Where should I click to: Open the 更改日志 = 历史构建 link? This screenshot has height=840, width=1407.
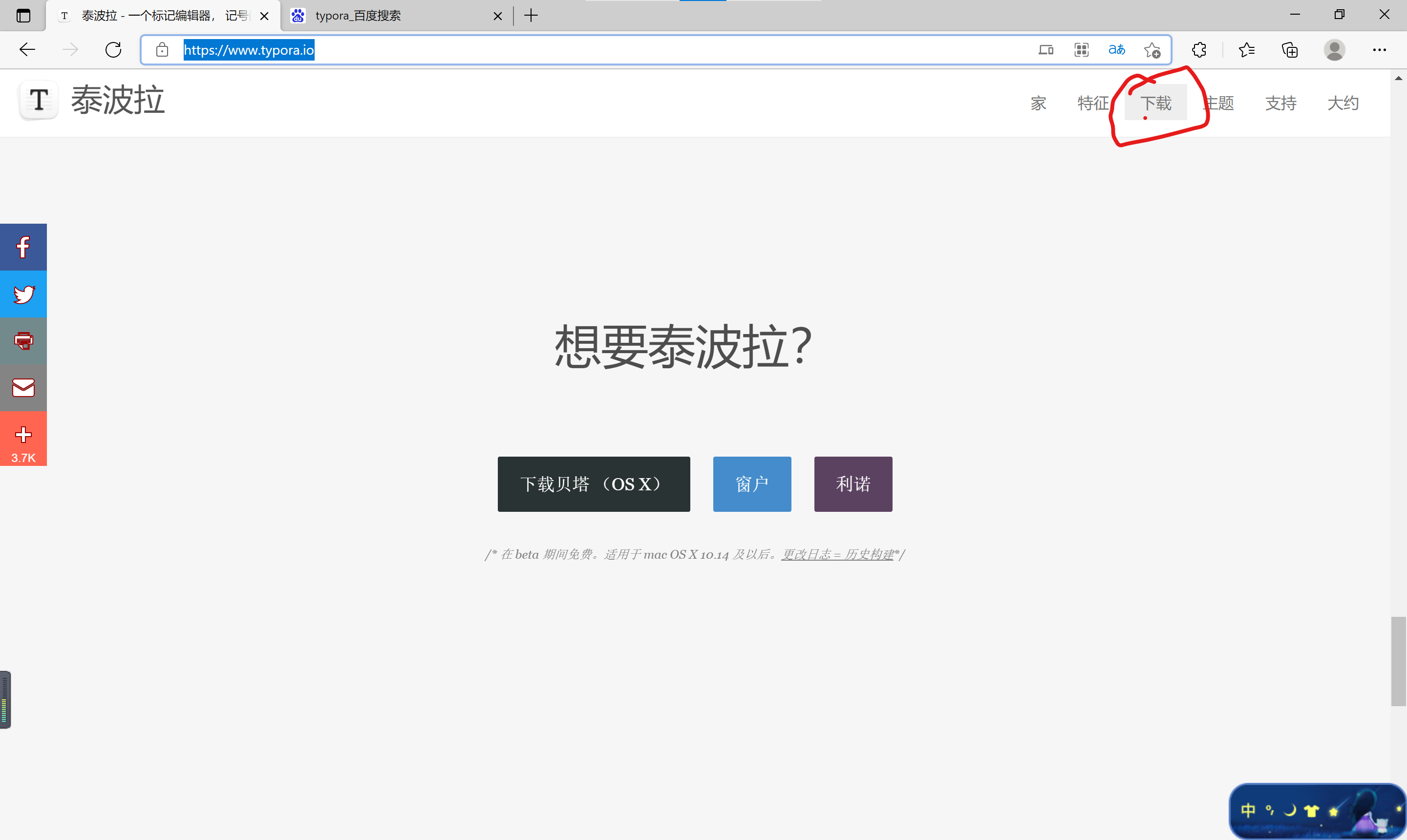point(837,555)
